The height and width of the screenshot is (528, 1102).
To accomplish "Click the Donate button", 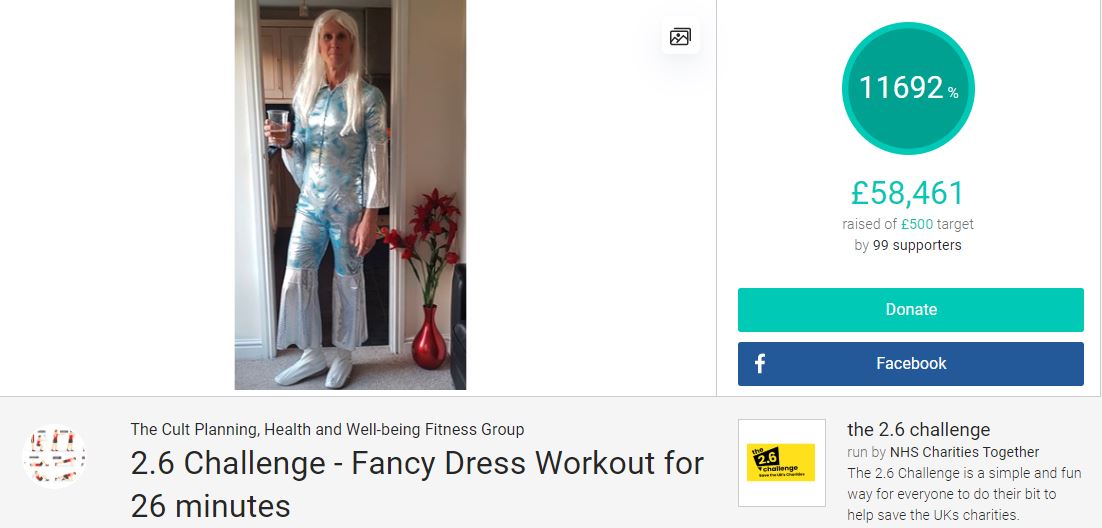I will [x=910, y=309].
